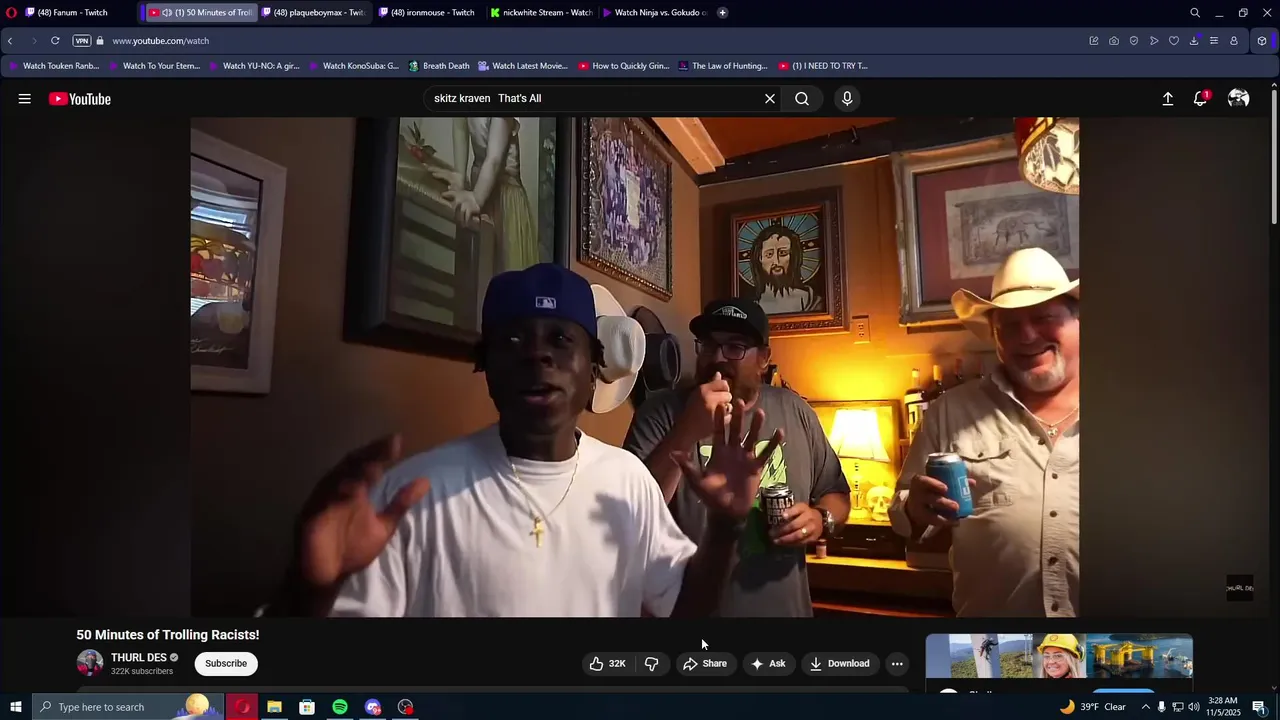The image size is (1280, 720).
Task: Open a new browser tab with plus
Action: (x=722, y=13)
